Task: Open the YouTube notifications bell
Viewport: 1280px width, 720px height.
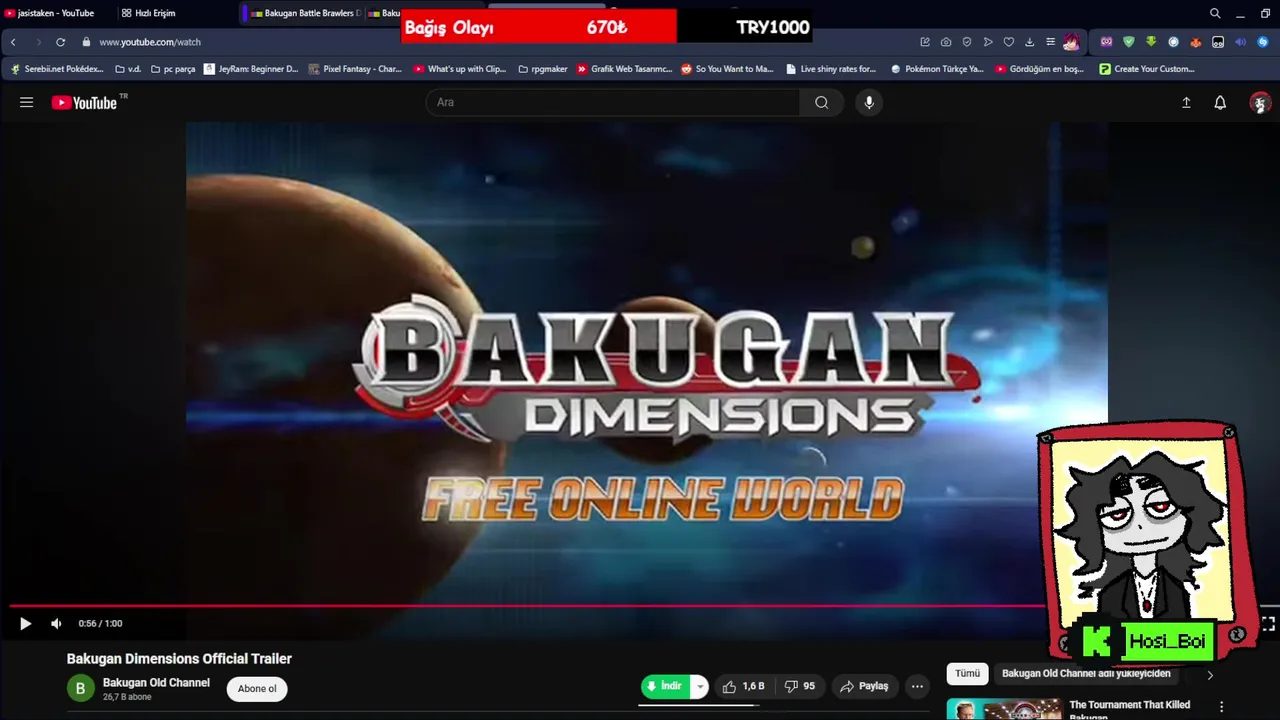Action: pyautogui.click(x=1220, y=102)
